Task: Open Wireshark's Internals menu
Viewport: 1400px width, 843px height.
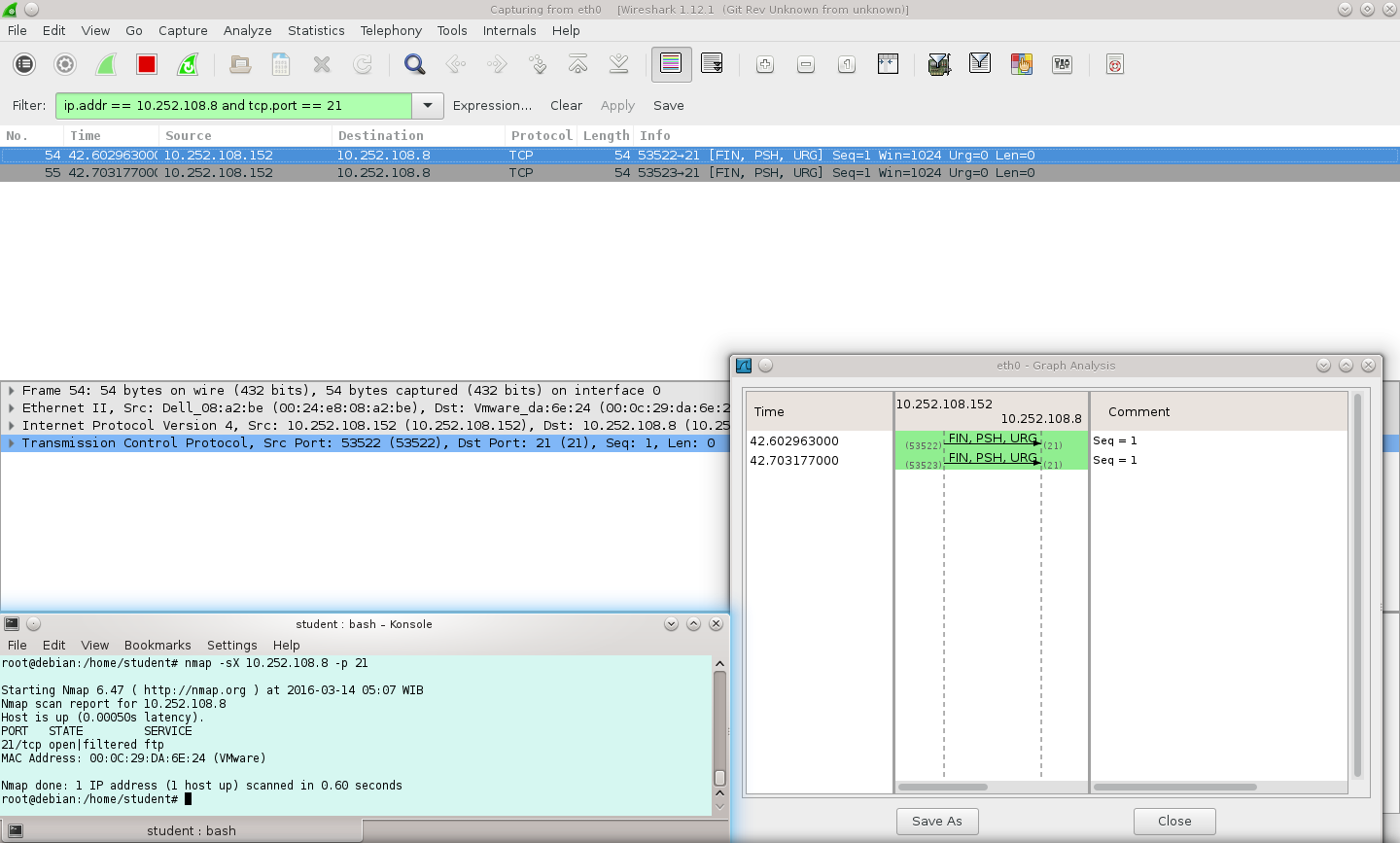Action: pos(509,30)
